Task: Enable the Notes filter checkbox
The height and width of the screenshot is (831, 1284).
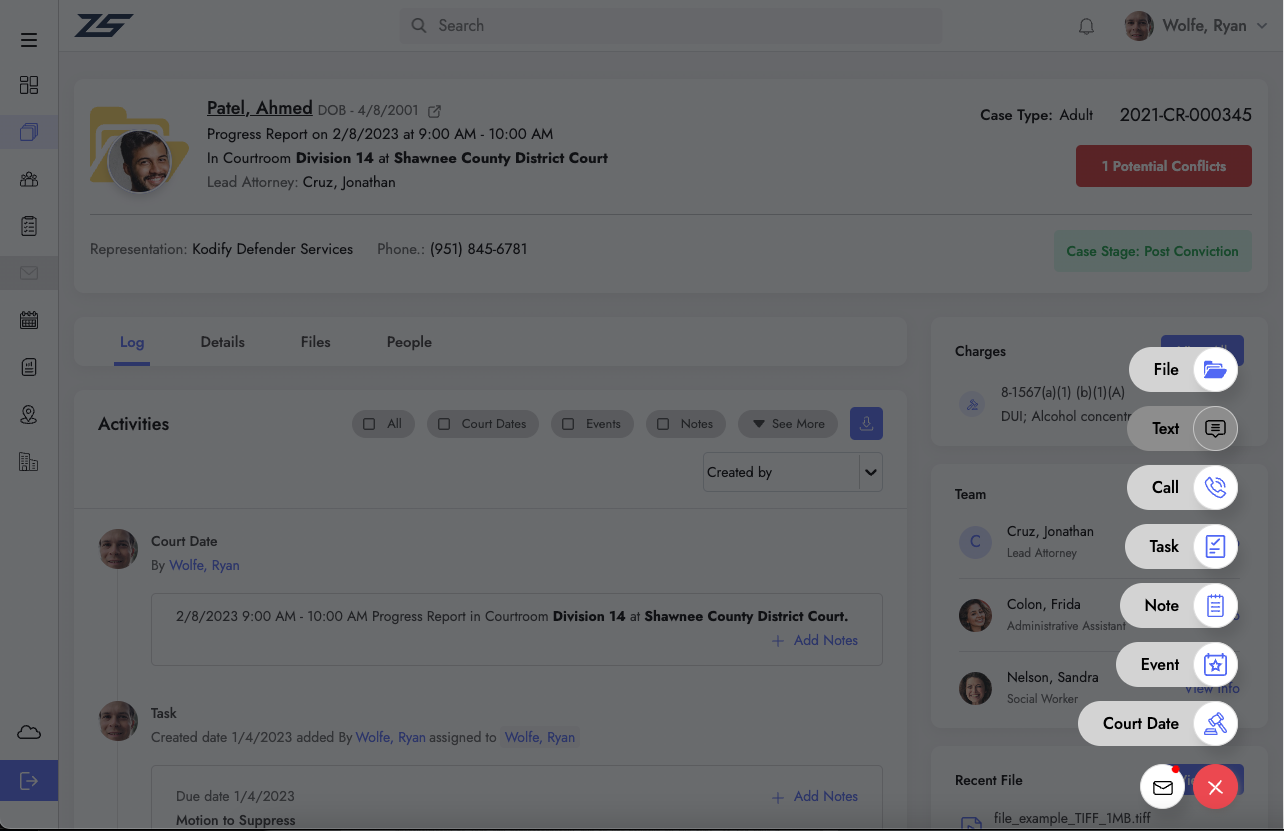Action: (x=663, y=424)
